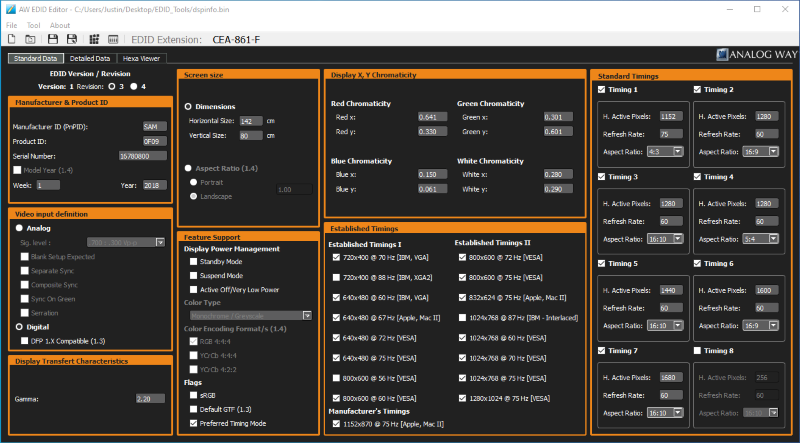Click the AW EDID Editor title bar icon
The image size is (800, 443).
click(10, 9)
